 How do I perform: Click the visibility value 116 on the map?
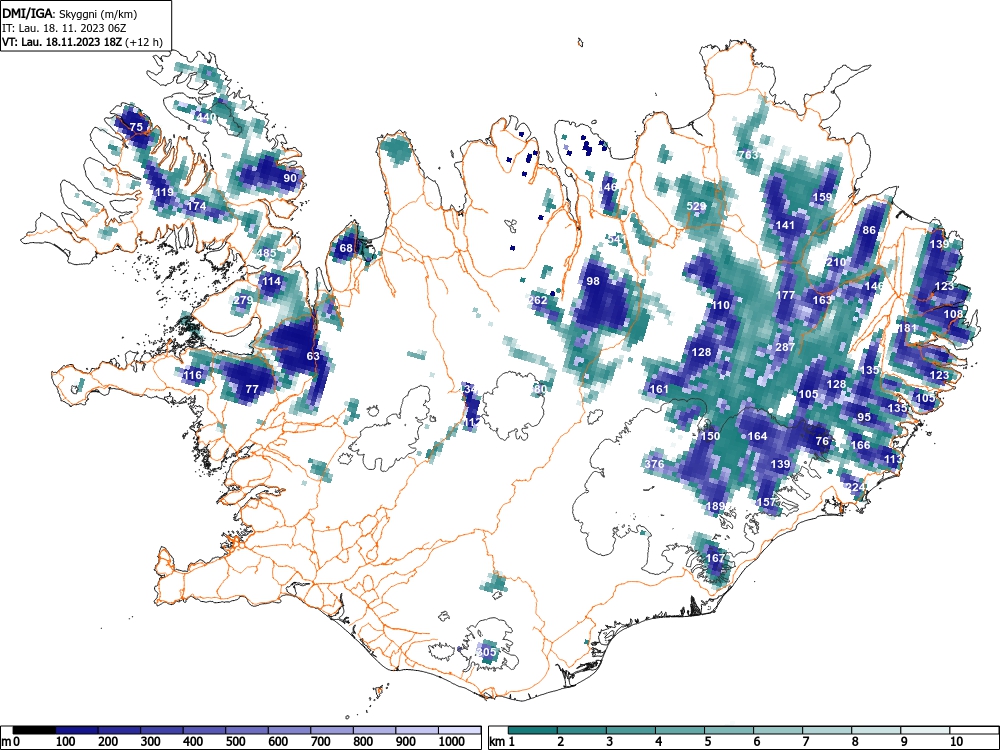(192, 375)
